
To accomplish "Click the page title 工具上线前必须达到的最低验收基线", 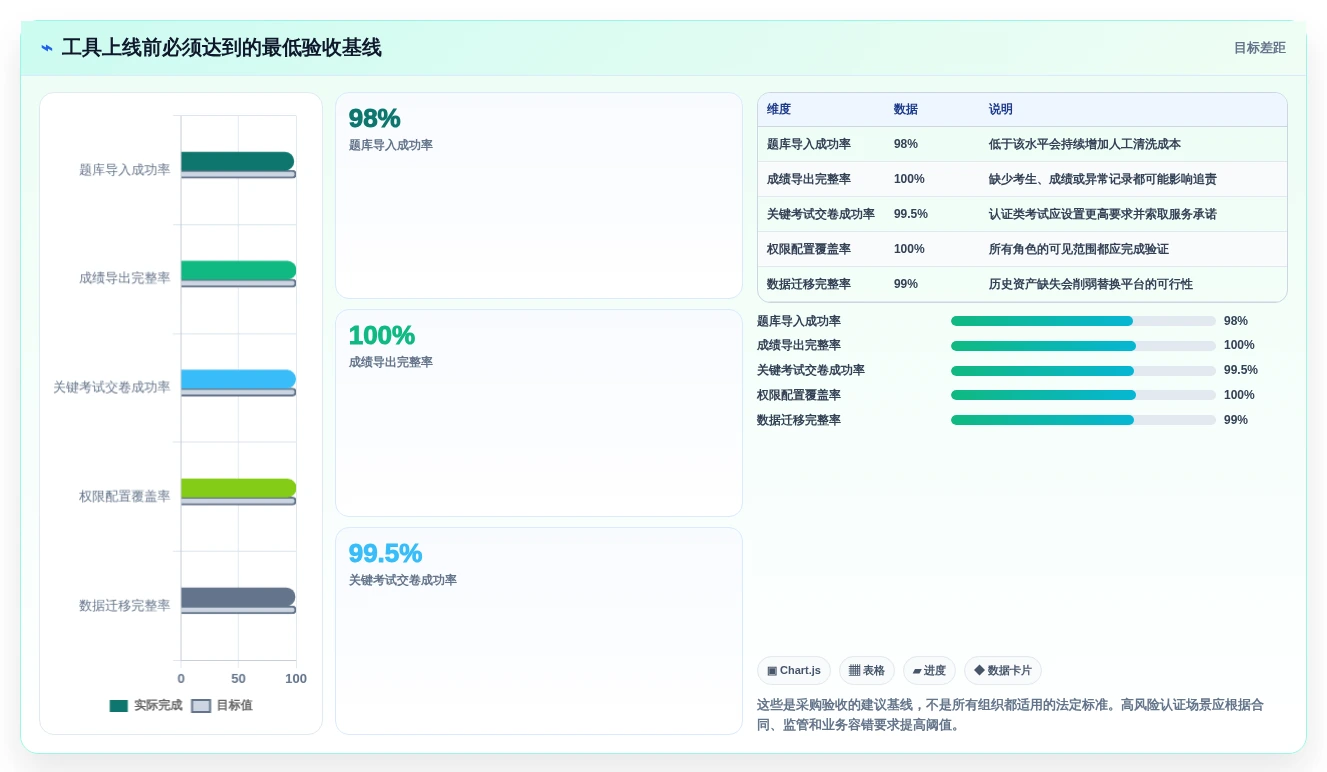I will click(221, 48).
